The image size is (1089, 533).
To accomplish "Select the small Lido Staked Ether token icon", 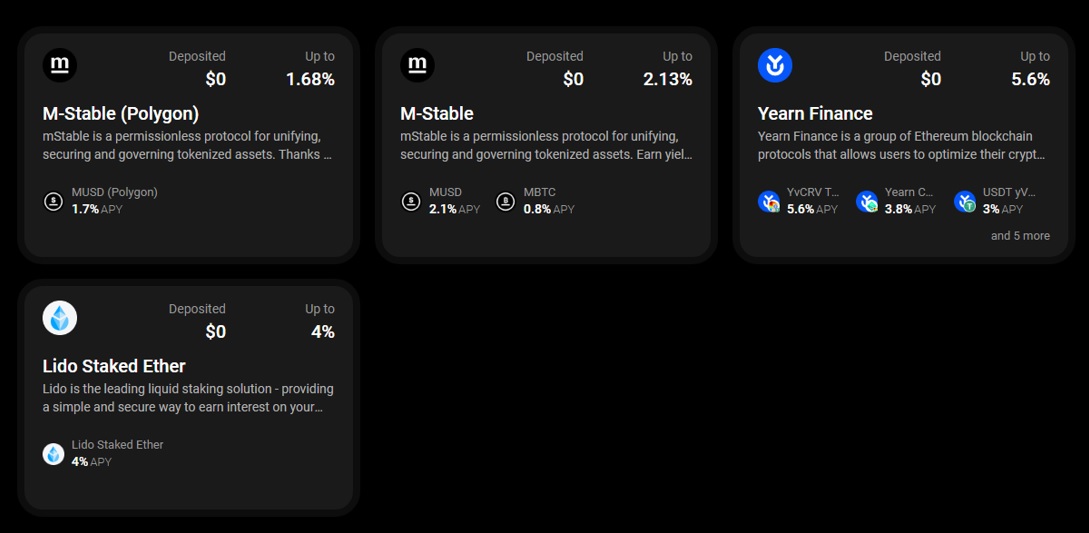I will 53,454.
